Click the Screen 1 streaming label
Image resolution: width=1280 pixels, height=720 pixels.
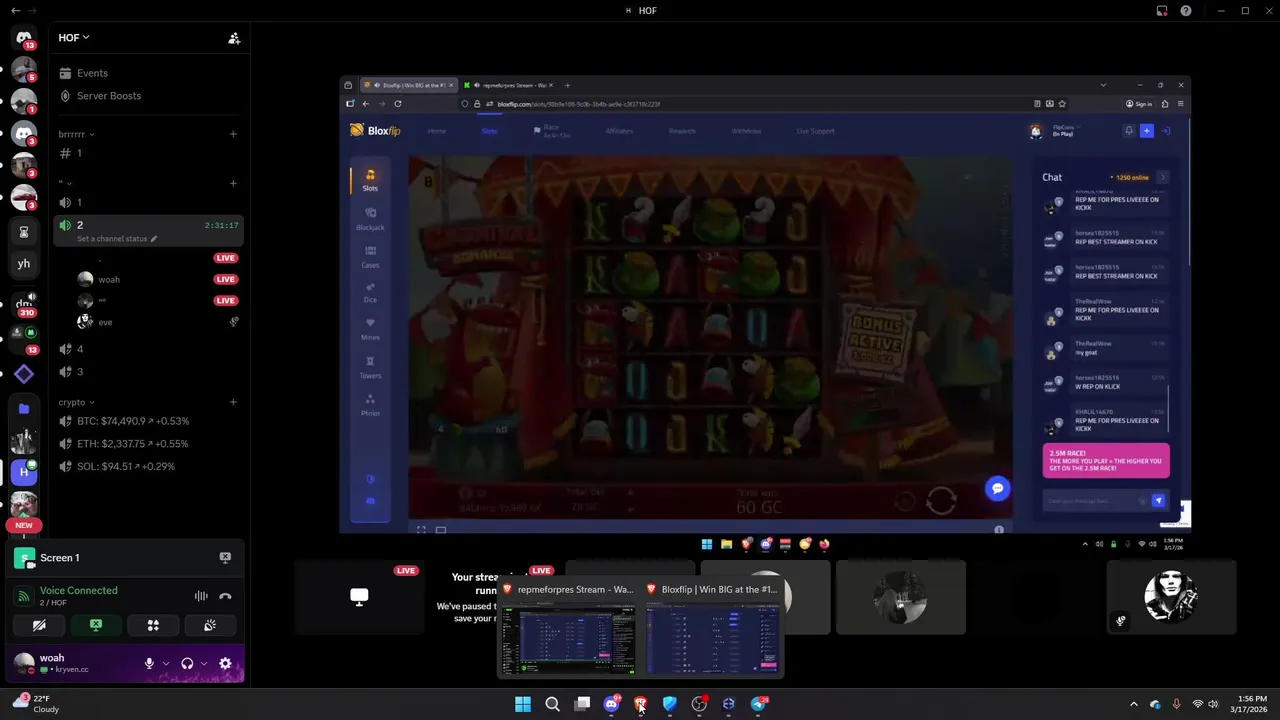[x=59, y=558]
